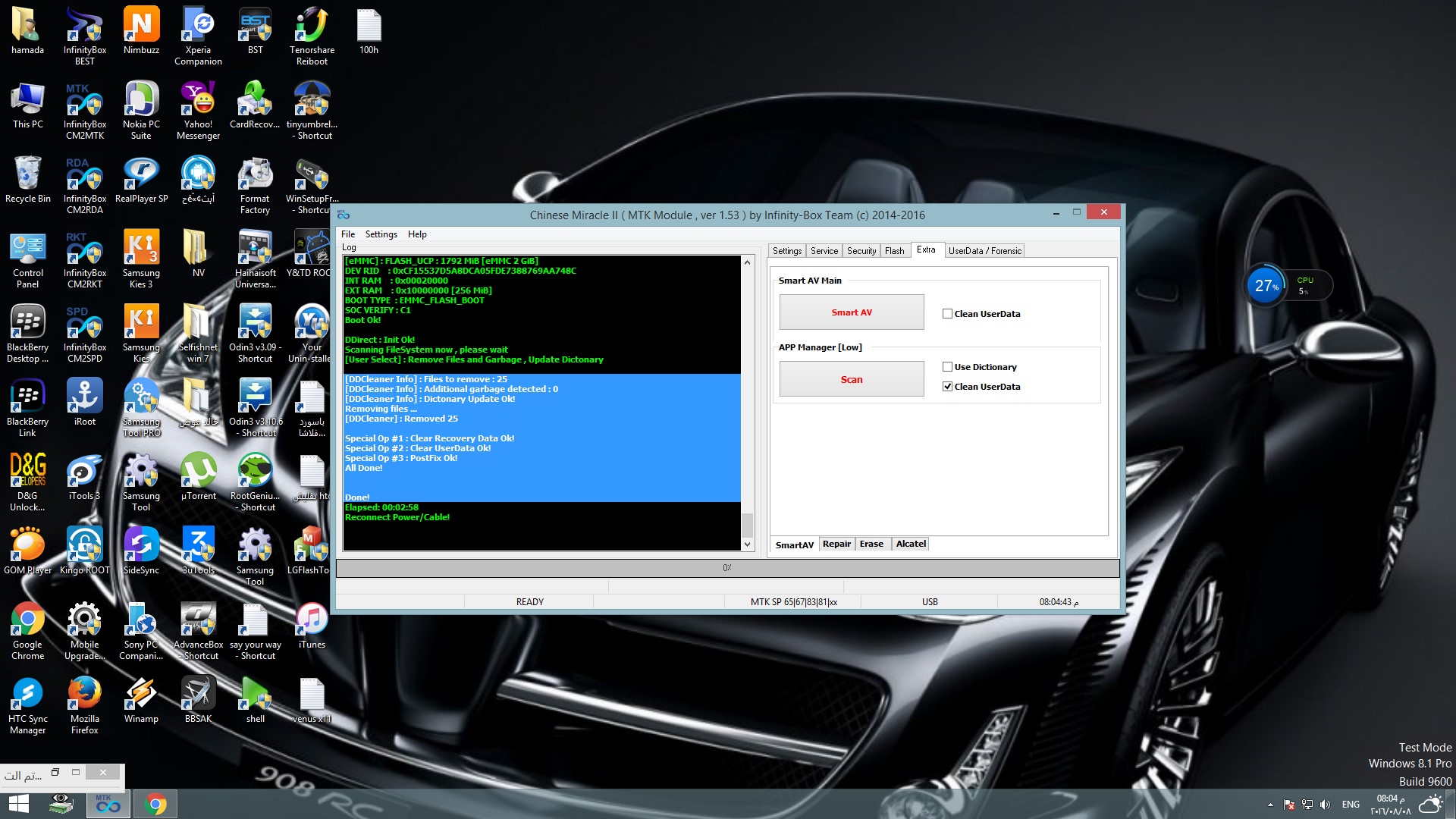Click the operation progress bar
The height and width of the screenshot is (819, 1456).
click(728, 568)
